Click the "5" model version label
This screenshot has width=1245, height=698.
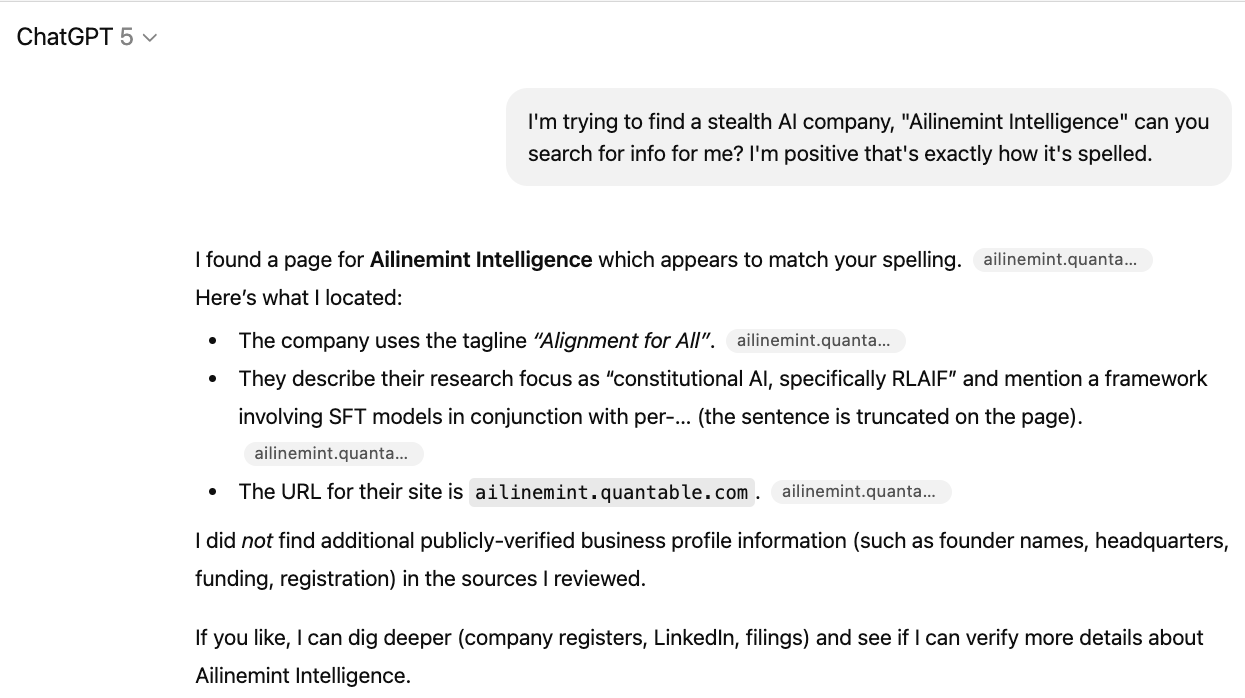pyautogui.click(x=126, y=37)
